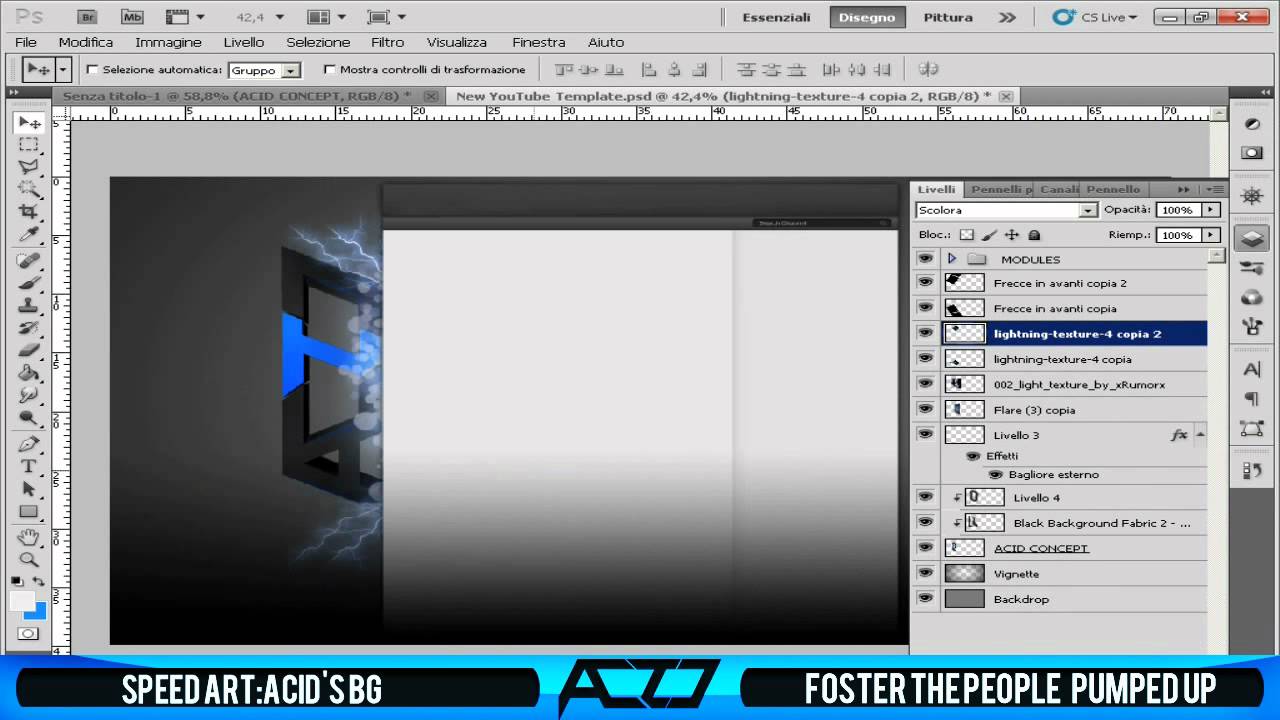Click the foreground color swatch
The width and height of the screenshot is (1280, 720).
coord(22,601)
